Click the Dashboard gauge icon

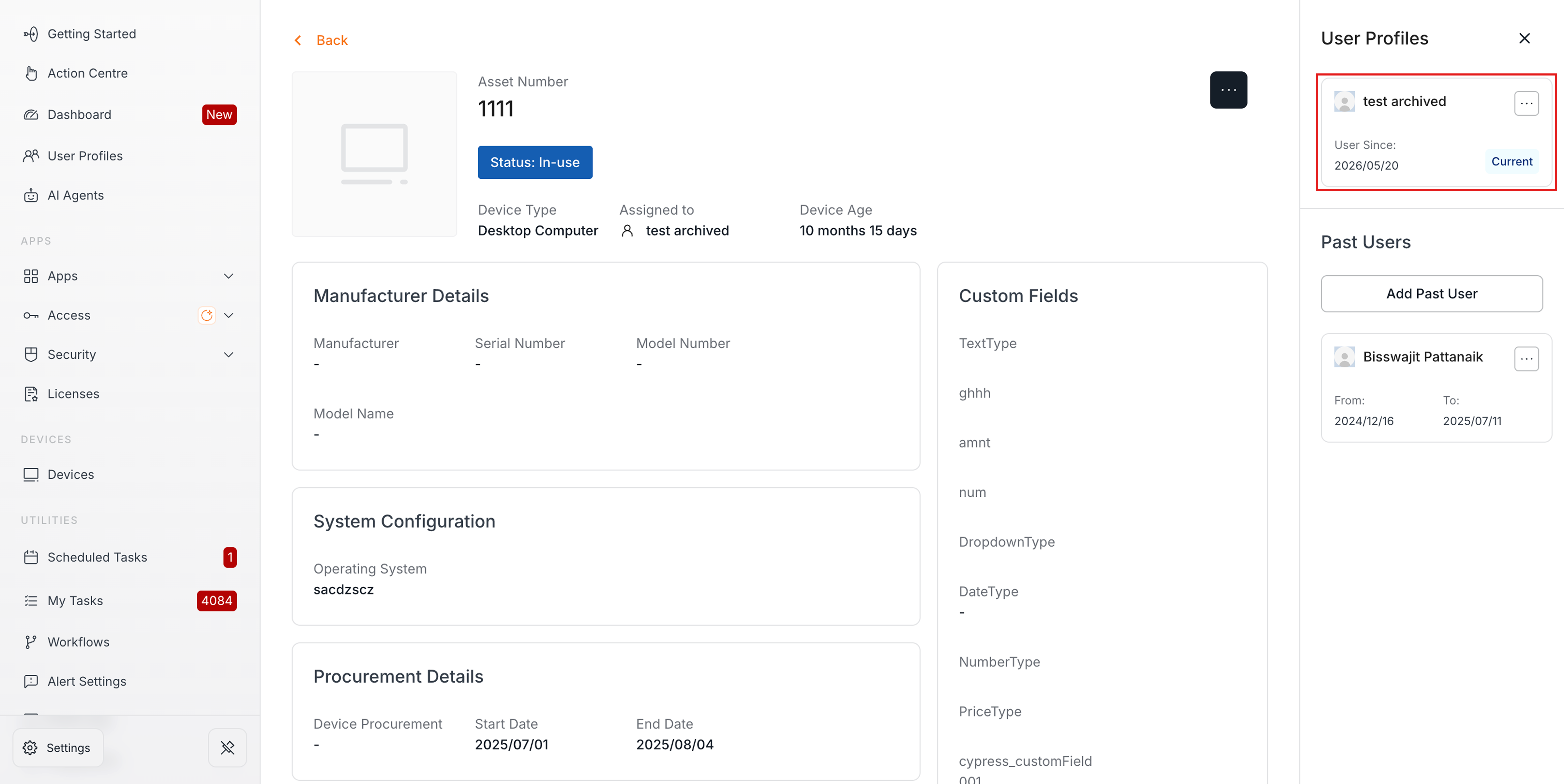[x=31, y=115]
